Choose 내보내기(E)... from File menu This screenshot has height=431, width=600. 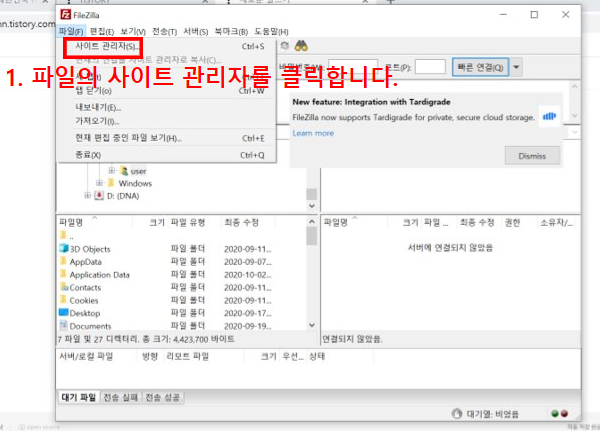168,108
